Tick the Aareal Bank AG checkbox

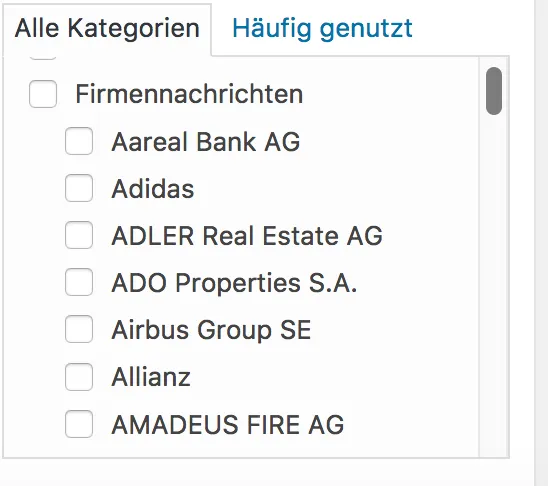[x=79, y=141]
